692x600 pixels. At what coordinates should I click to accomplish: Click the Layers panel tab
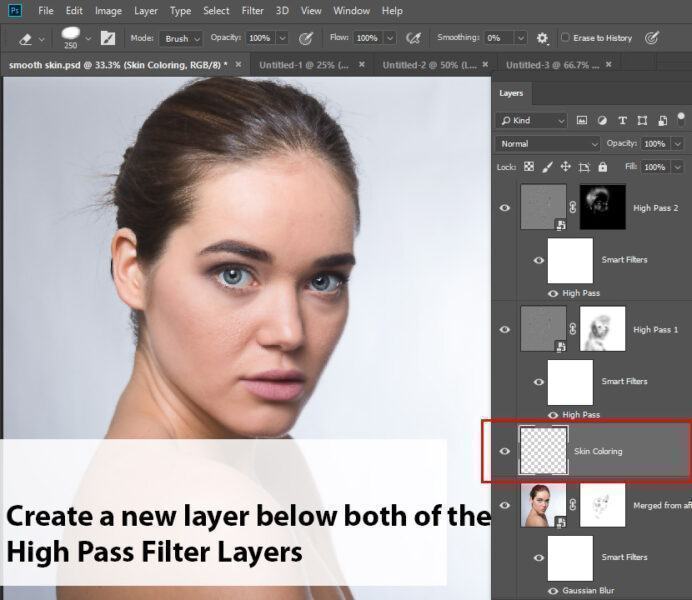point(511,93)
